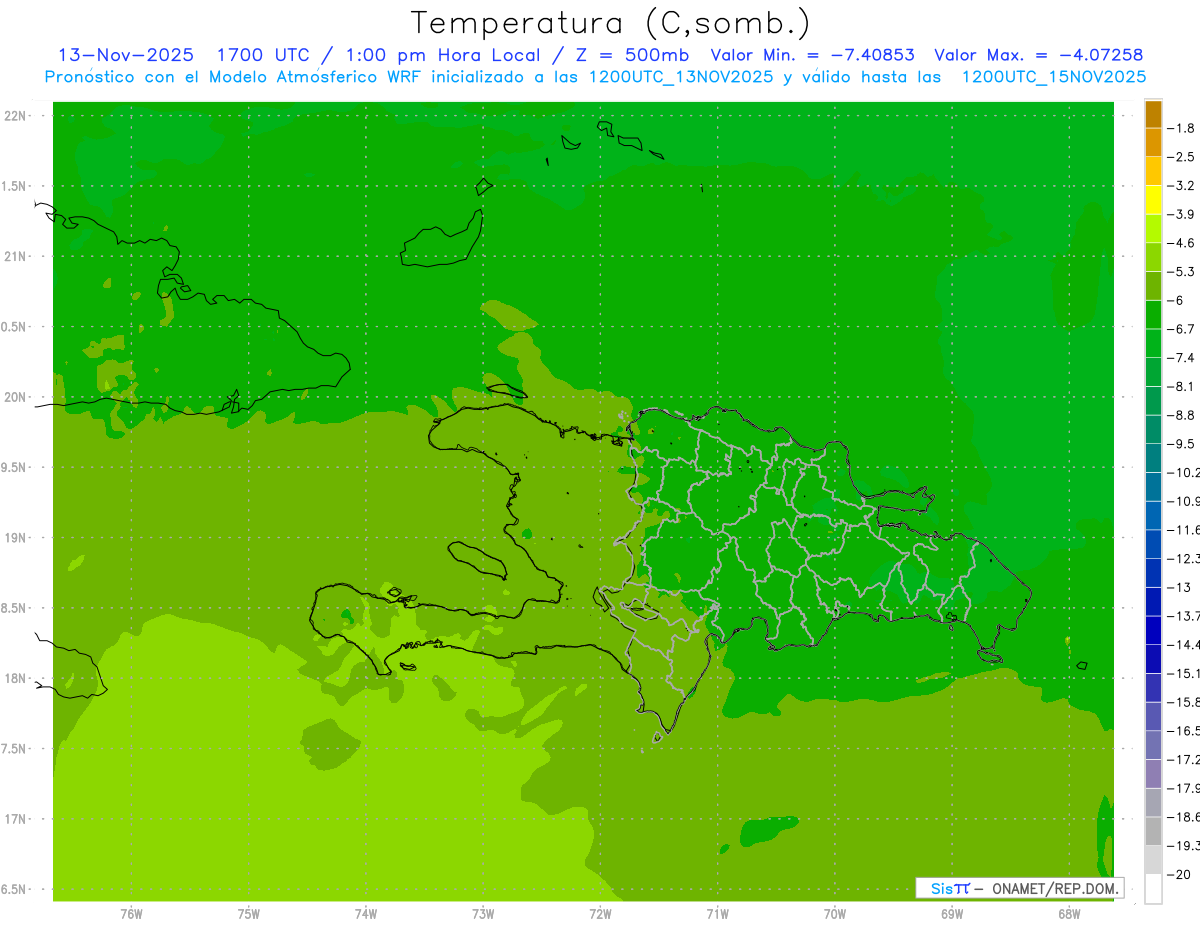The width and height of the screenshot is (1200, 927).
Task: Click the legend value '-1.8'
Action: pos(1181,128)
